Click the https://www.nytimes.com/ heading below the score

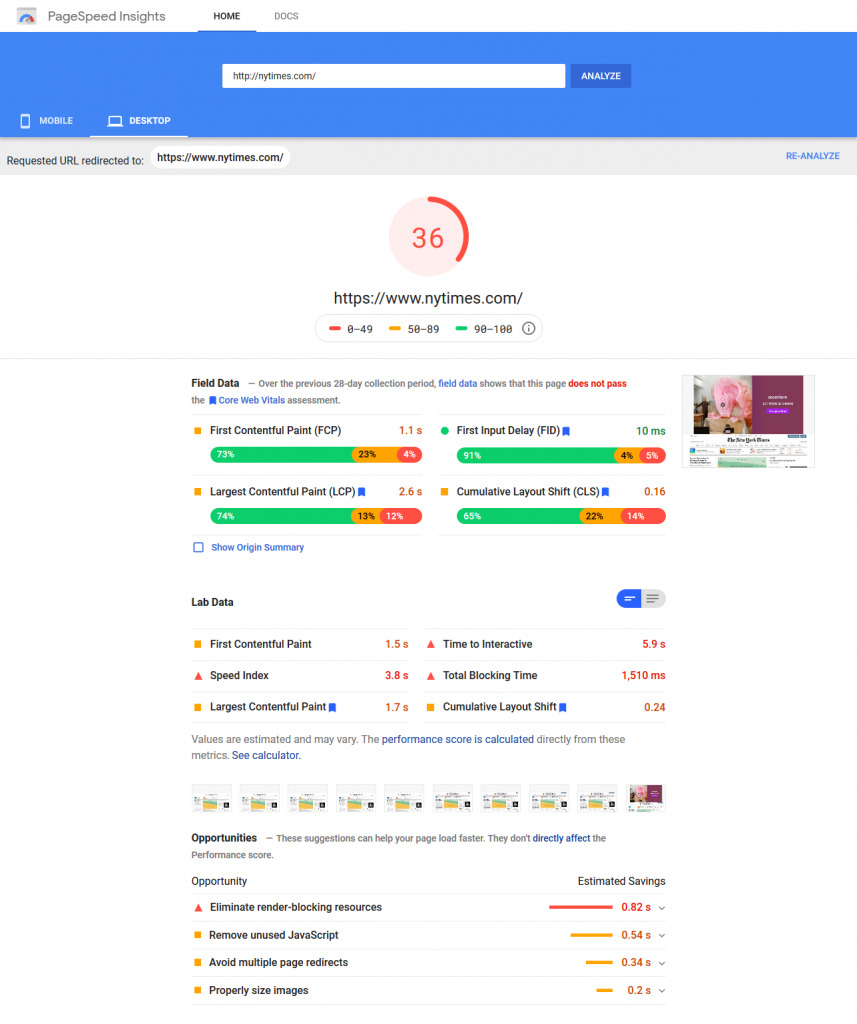[428, 298]
